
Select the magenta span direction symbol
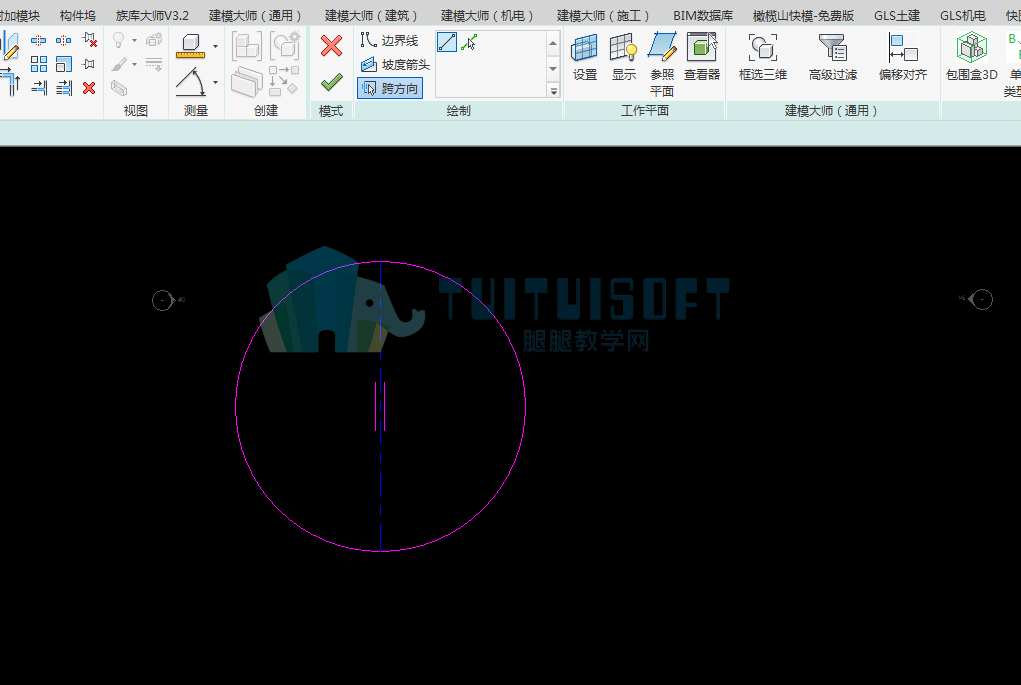pos(380,406)
